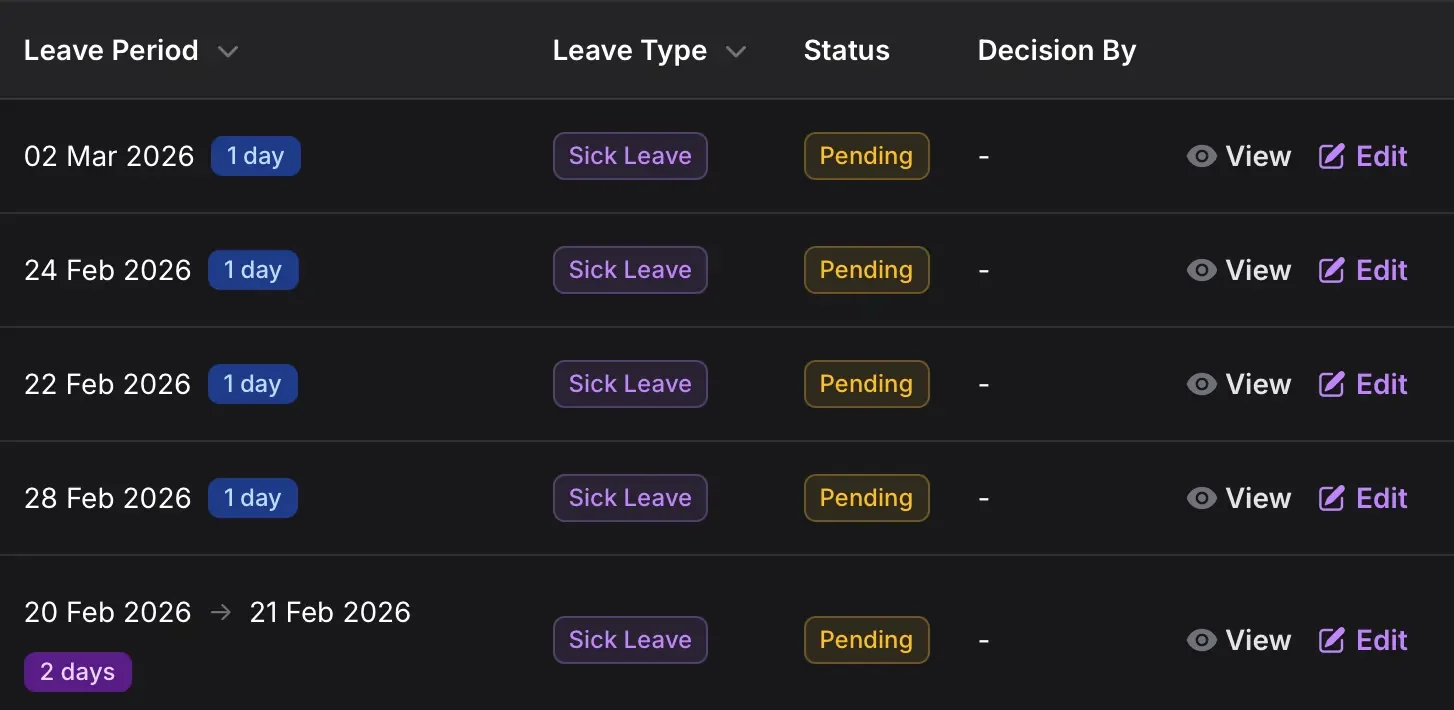Image resolution: width=1454 pixels, height=710 pixels.
Task: Click the 1 day badge on 22 Feb 2026 row
Action: [x=253, y=384]
